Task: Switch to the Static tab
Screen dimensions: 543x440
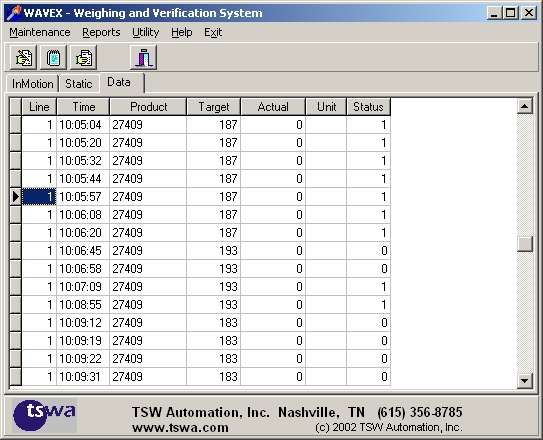Action: [79, 84]
